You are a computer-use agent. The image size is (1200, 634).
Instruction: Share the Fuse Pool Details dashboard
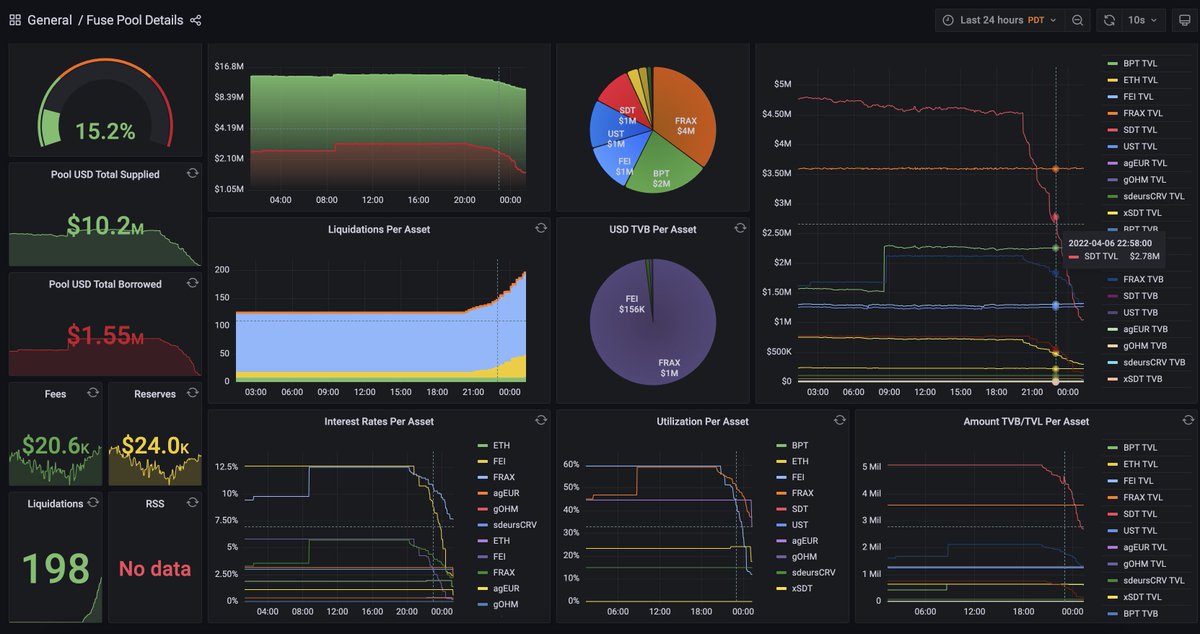[x=196, y=20]
